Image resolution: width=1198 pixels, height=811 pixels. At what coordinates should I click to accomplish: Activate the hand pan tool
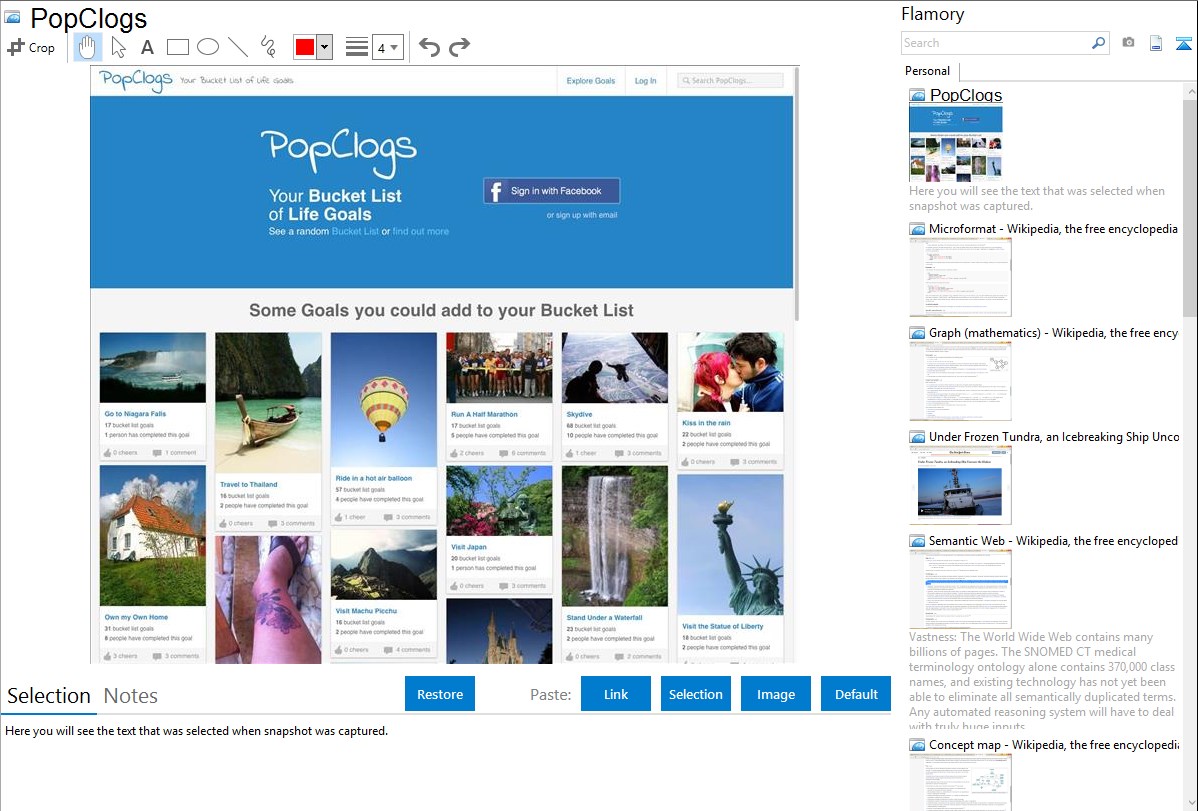pos(87,47)
